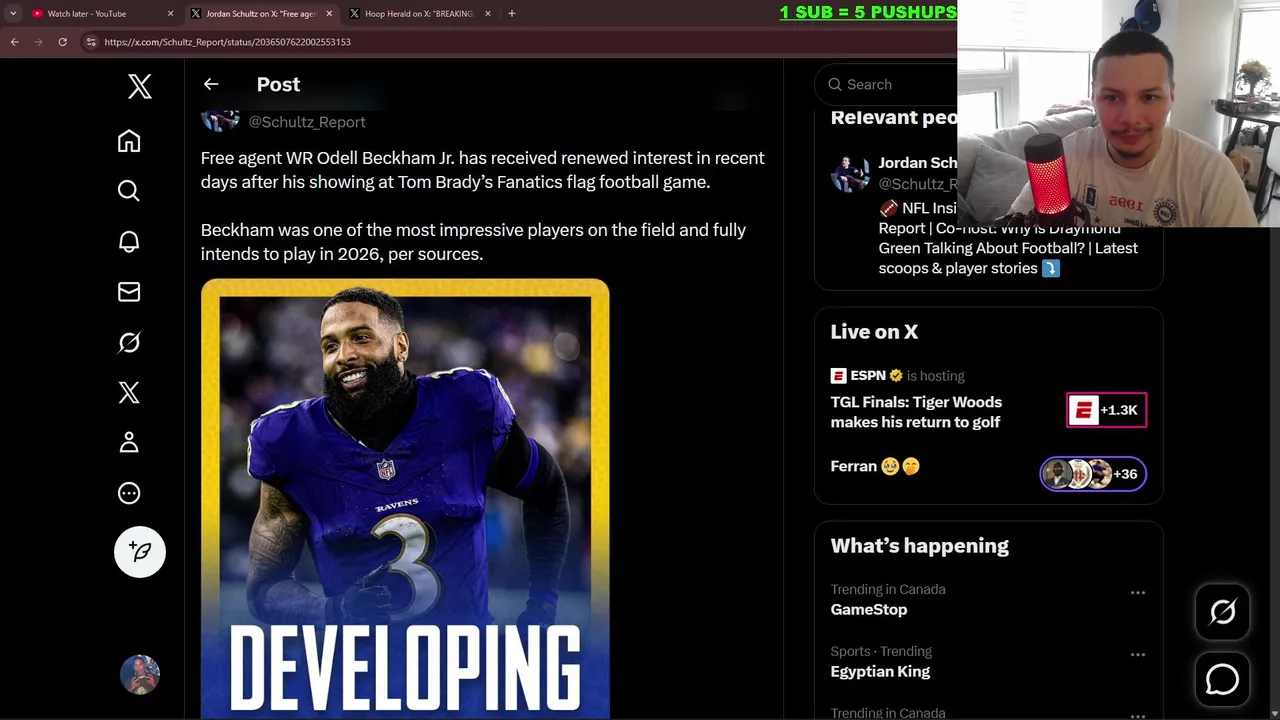Join ESPN live +1.3K listeners badge
This screenshot has height=720, width=1280.
(x=1106, y=410)
